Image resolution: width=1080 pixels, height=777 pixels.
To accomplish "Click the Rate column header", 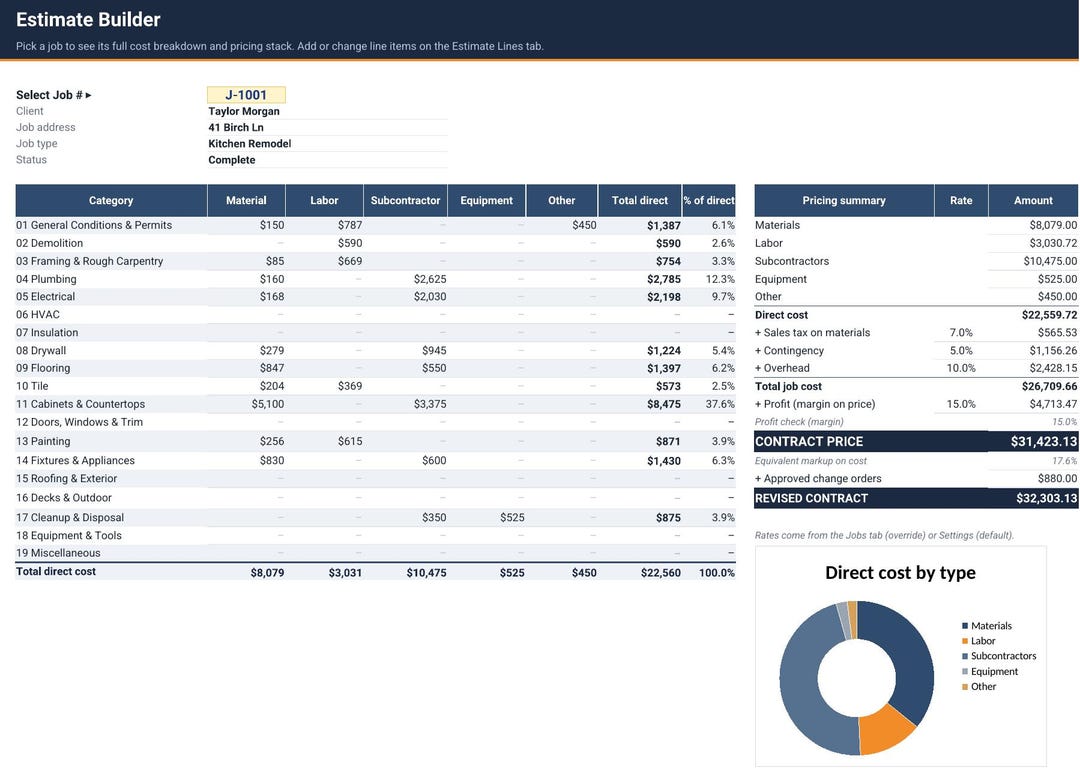I will [961, 200].
